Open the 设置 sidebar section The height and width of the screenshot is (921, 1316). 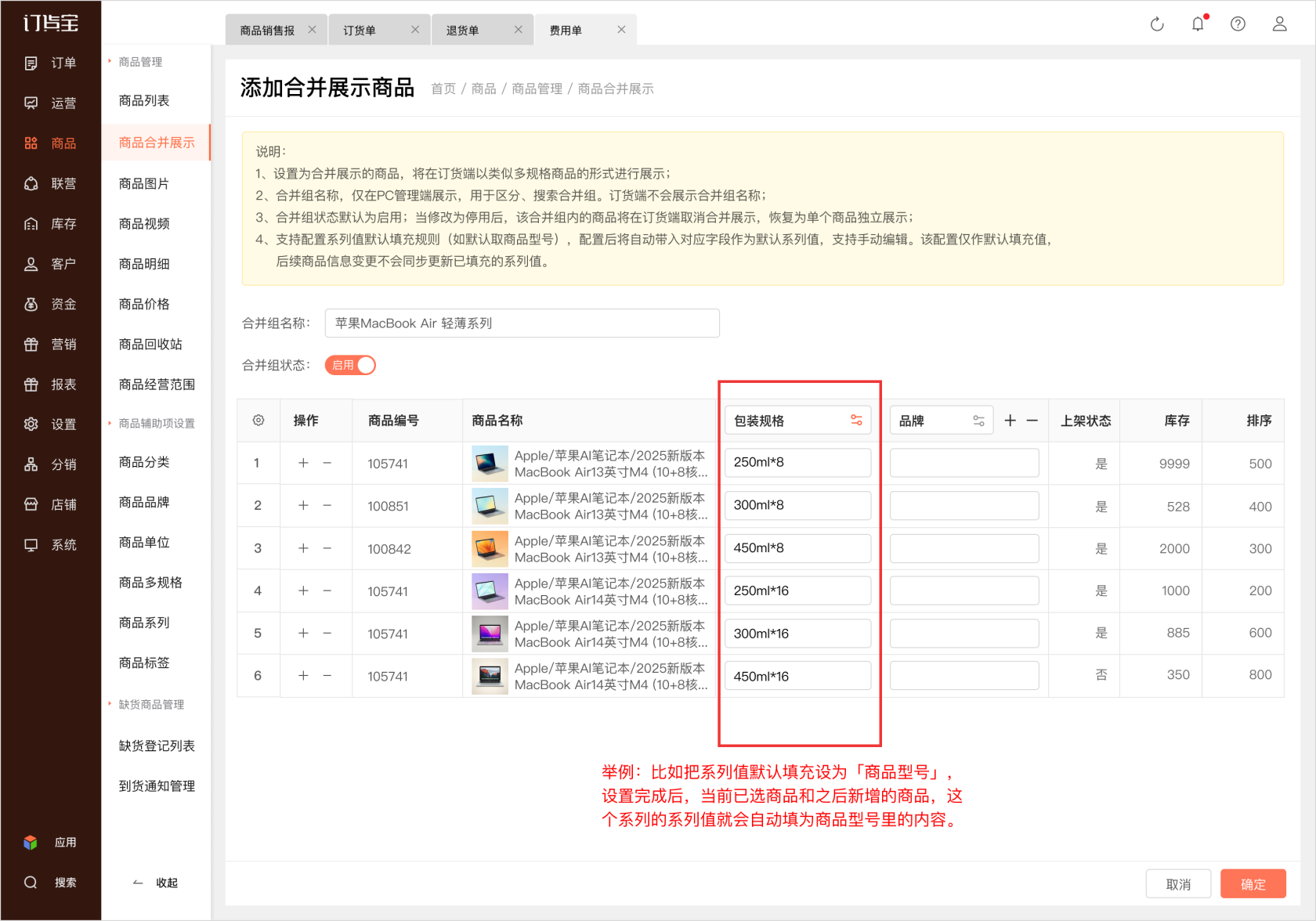click(x=51, y=424)
